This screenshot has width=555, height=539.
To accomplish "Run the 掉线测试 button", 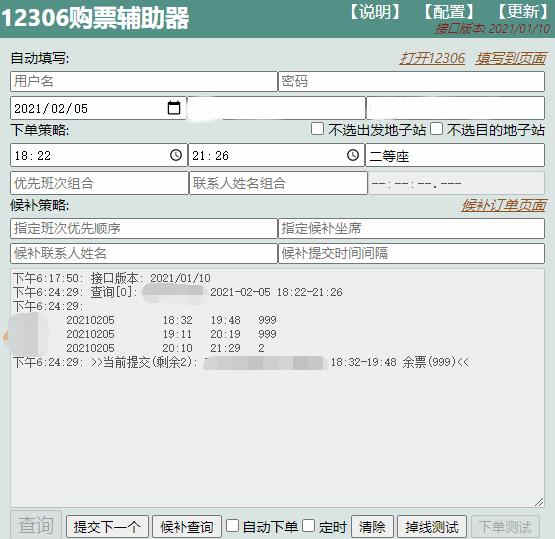I will (432, 527).
